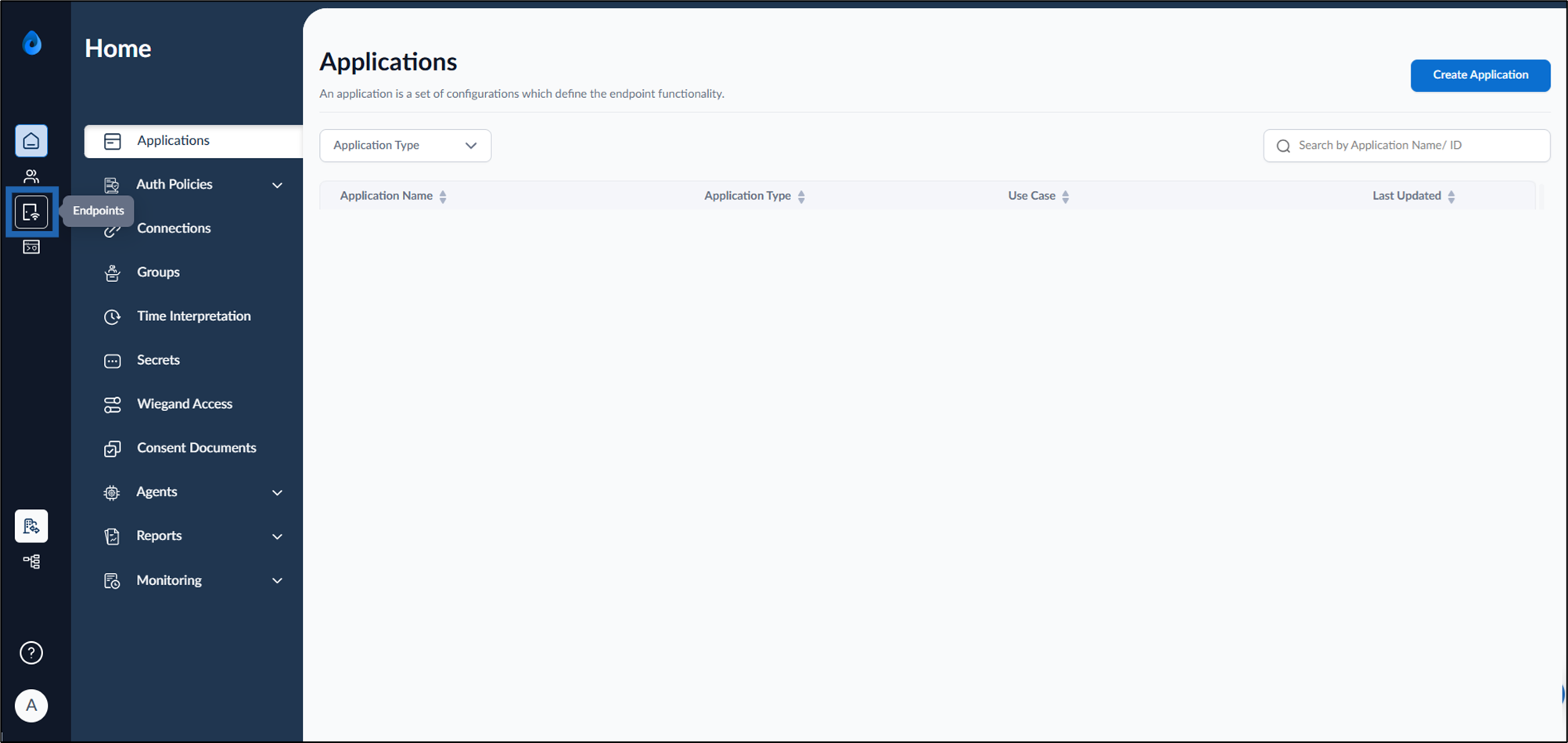This screenshot has height=743, width=1568.
Task: Sort by Last Updated column arrows
Action: 1451,197
